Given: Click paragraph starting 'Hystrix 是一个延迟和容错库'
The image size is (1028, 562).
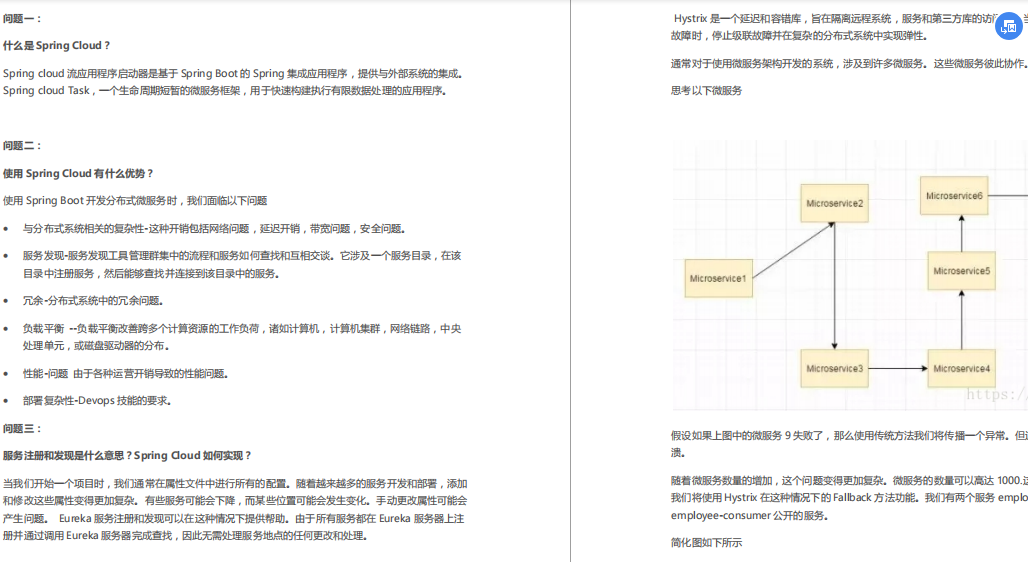Looking at the screenshot, I should [x=849, y=27].
